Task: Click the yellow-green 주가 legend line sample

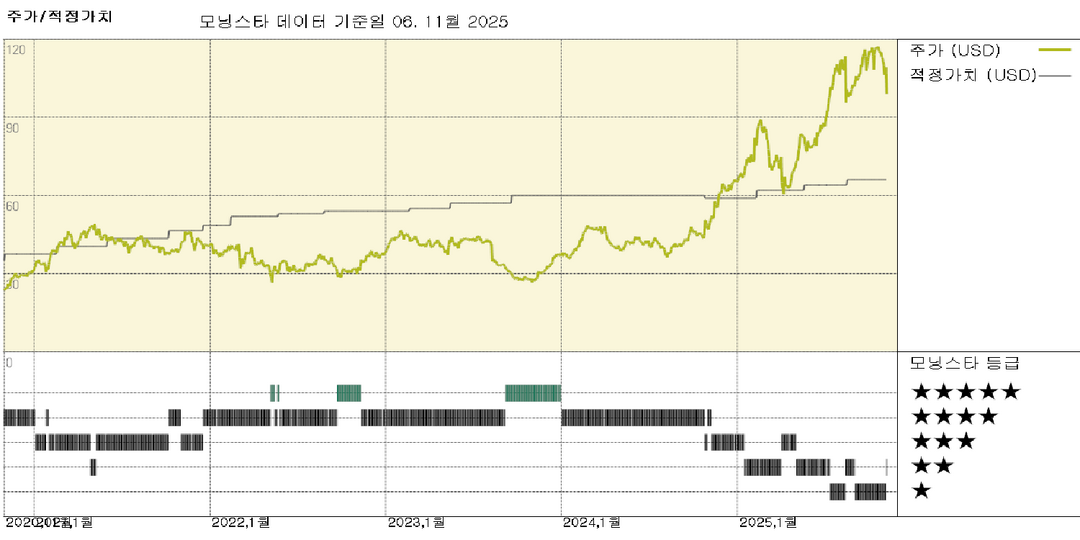Action: pos(1055,49)
